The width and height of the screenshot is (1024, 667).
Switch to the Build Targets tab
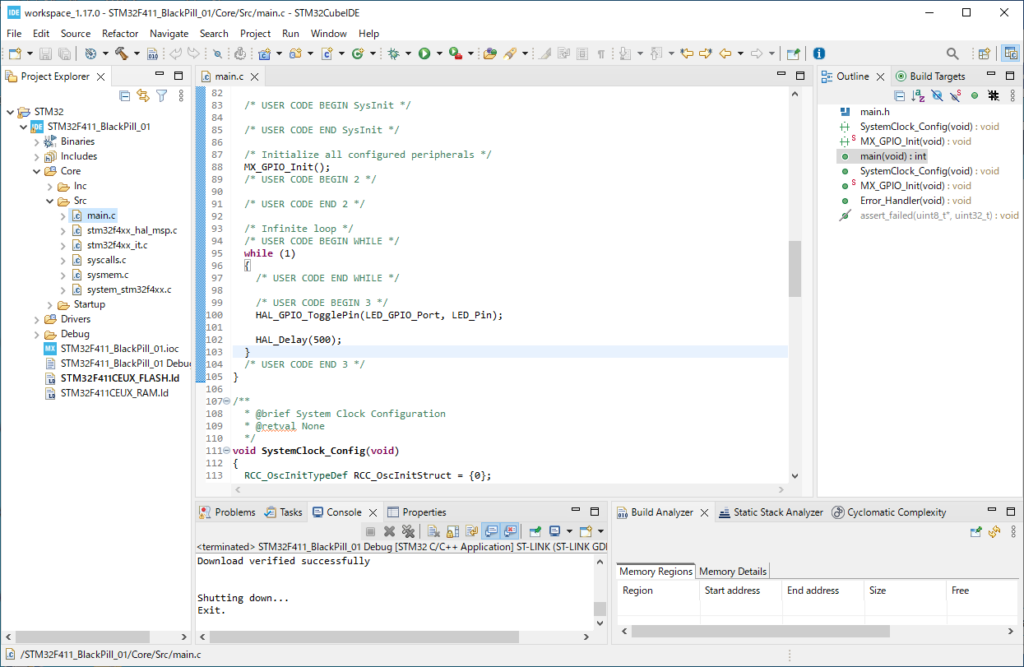click(x=930, y=76)
